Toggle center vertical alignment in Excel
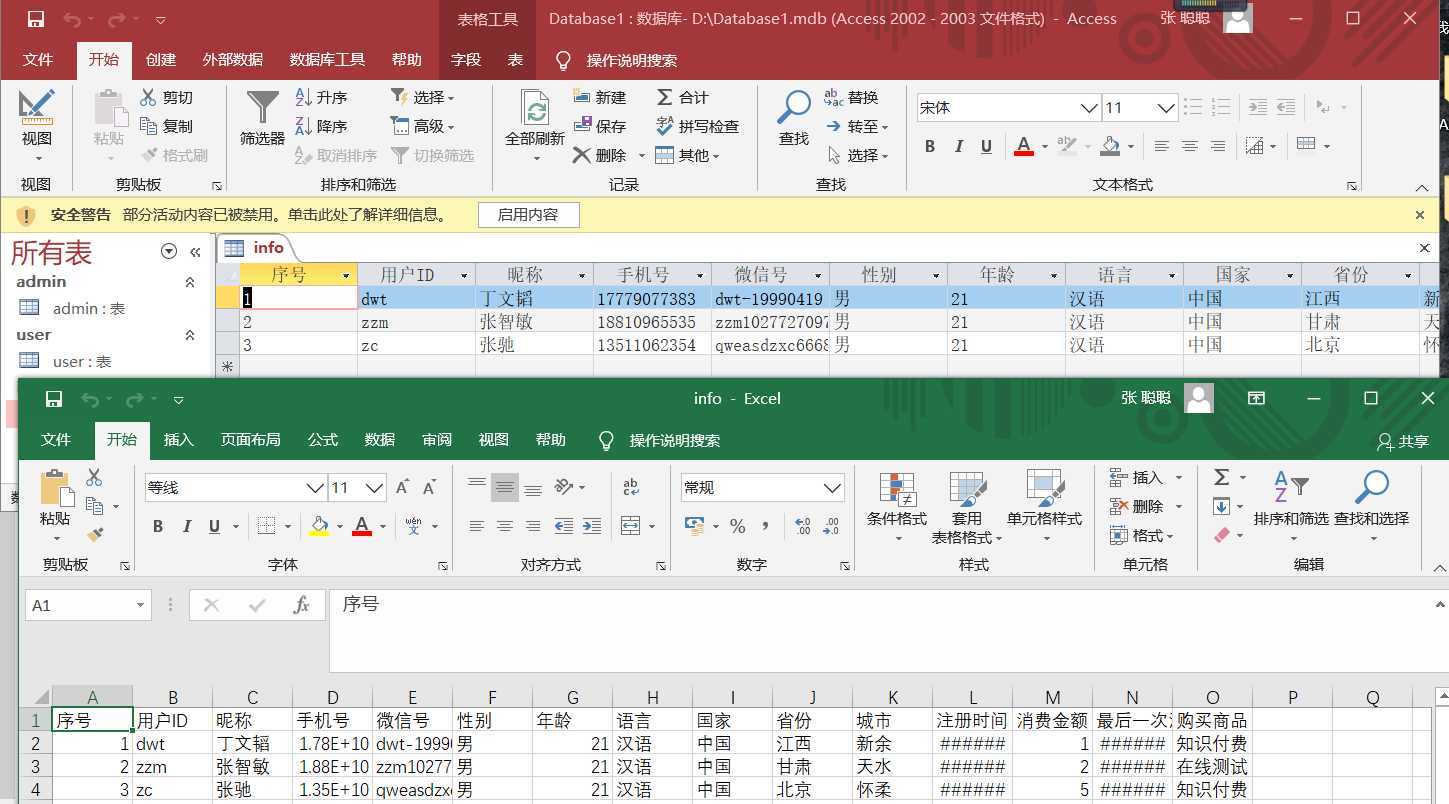Image resolution: width=1449 pixels, height=804 pixels. click(505, 488)
